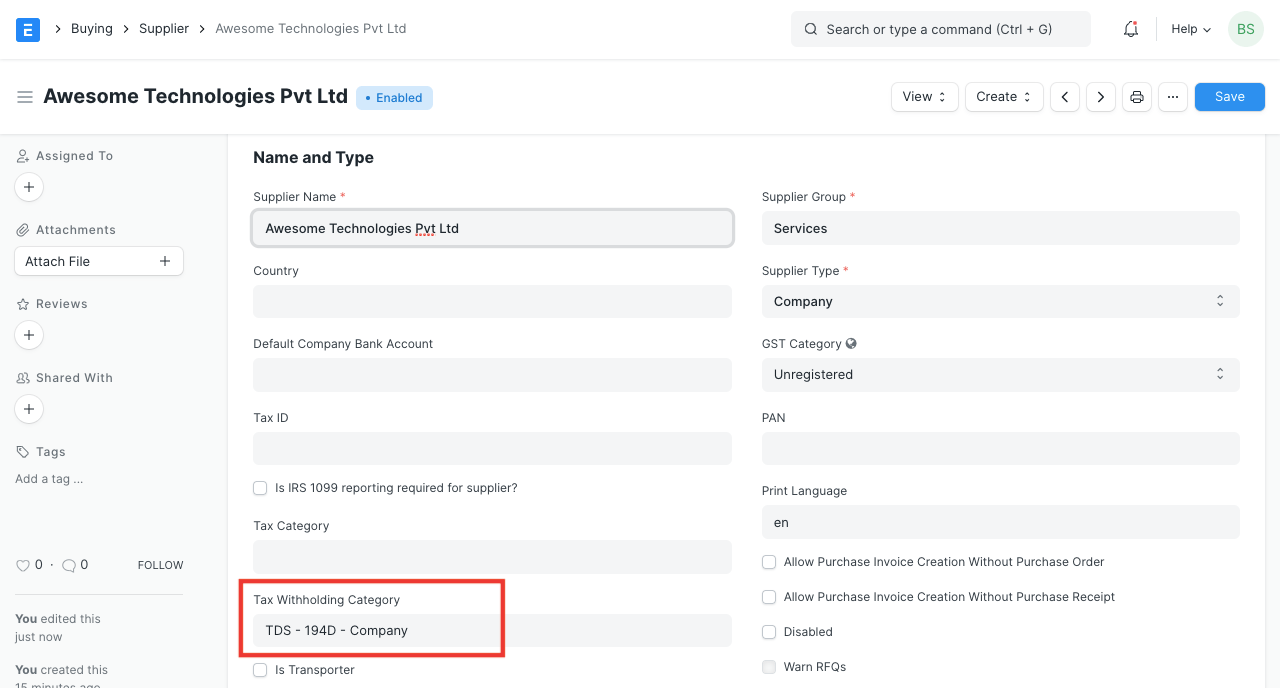Add an assignee with plus icon under Assigned To
The width and height of the screenshot is (1280, 688).
click(x=29, y=187)
